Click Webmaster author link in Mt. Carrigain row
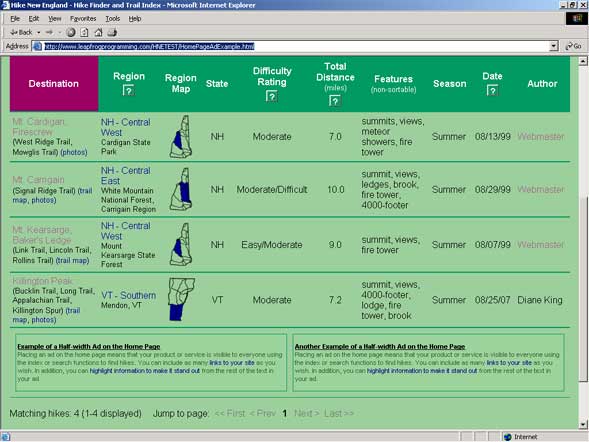Image resolution: width=589 pixels, height=442 pixels. coord(541,189)
